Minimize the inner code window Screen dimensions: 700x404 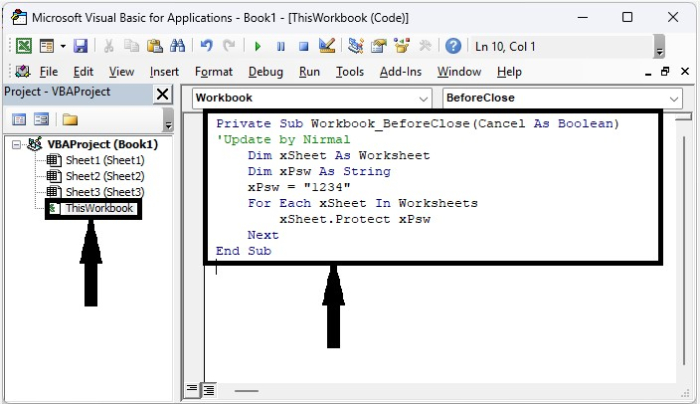pyautogui.click(x=648, y=73)
